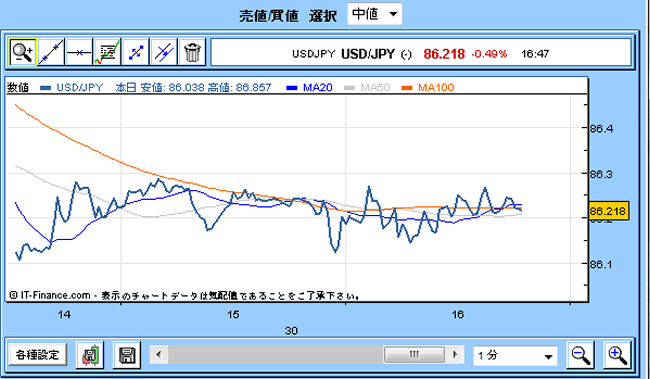Click the floppy disk save icon
The height and width of the screenshot is (379, 650).
(127, 355)
